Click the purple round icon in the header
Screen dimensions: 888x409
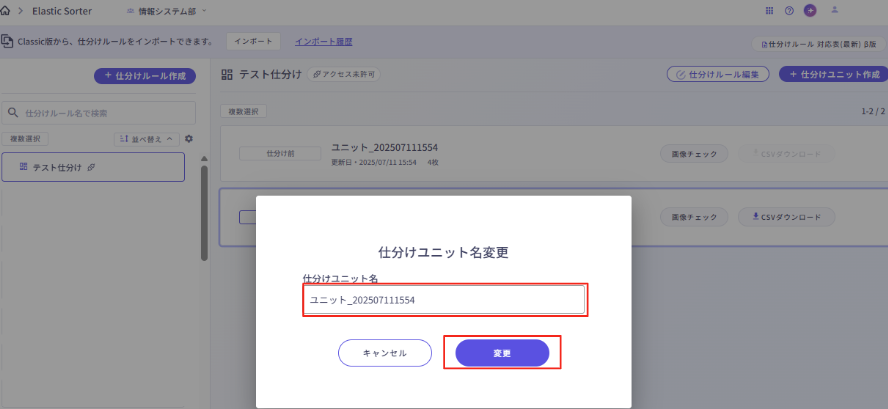810,10
